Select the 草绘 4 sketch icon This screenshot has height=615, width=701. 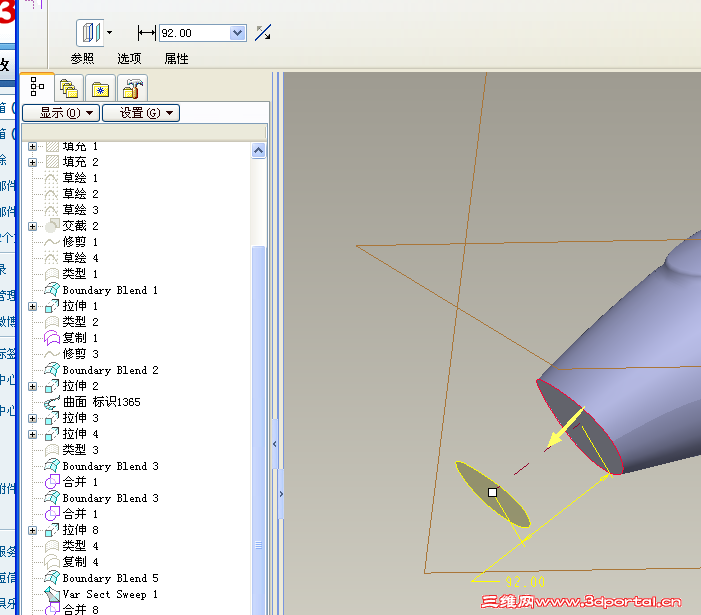(51, 258)
